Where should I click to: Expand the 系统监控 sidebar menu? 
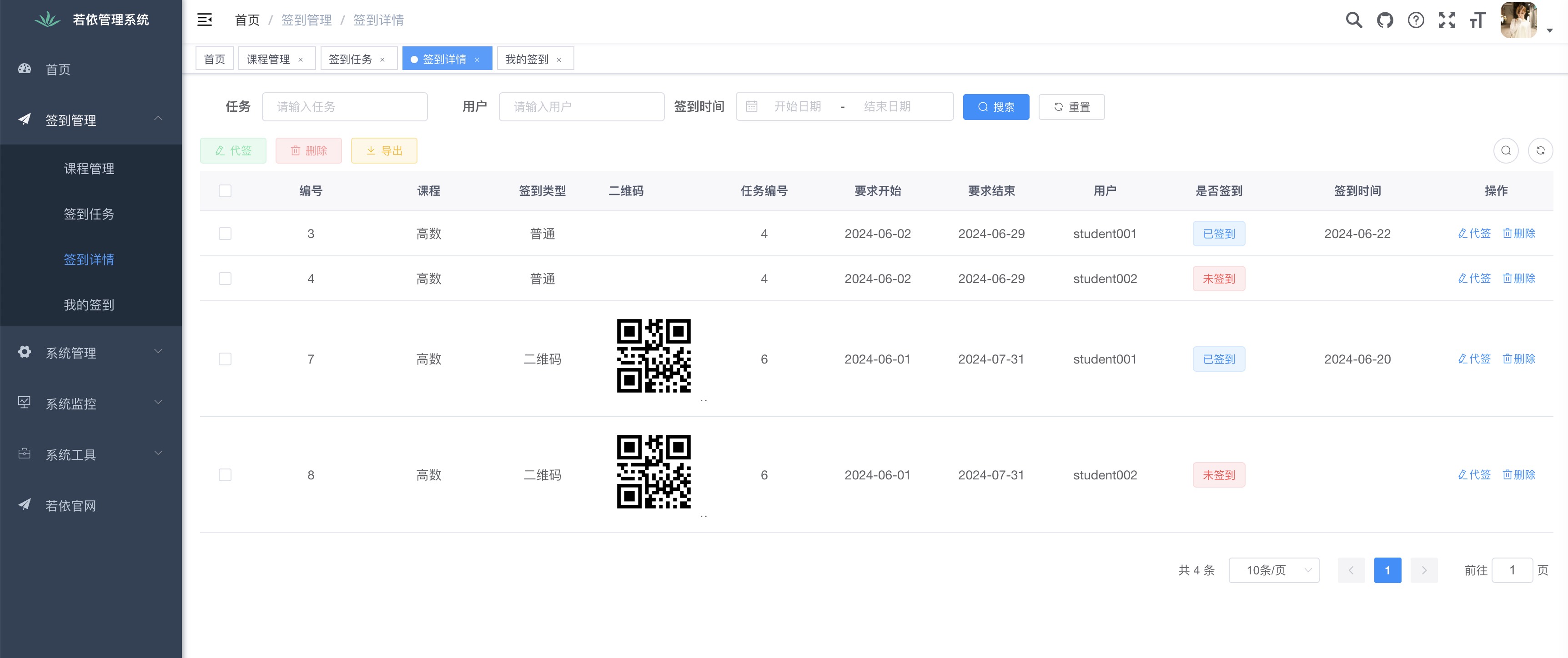tap(90, 403)
